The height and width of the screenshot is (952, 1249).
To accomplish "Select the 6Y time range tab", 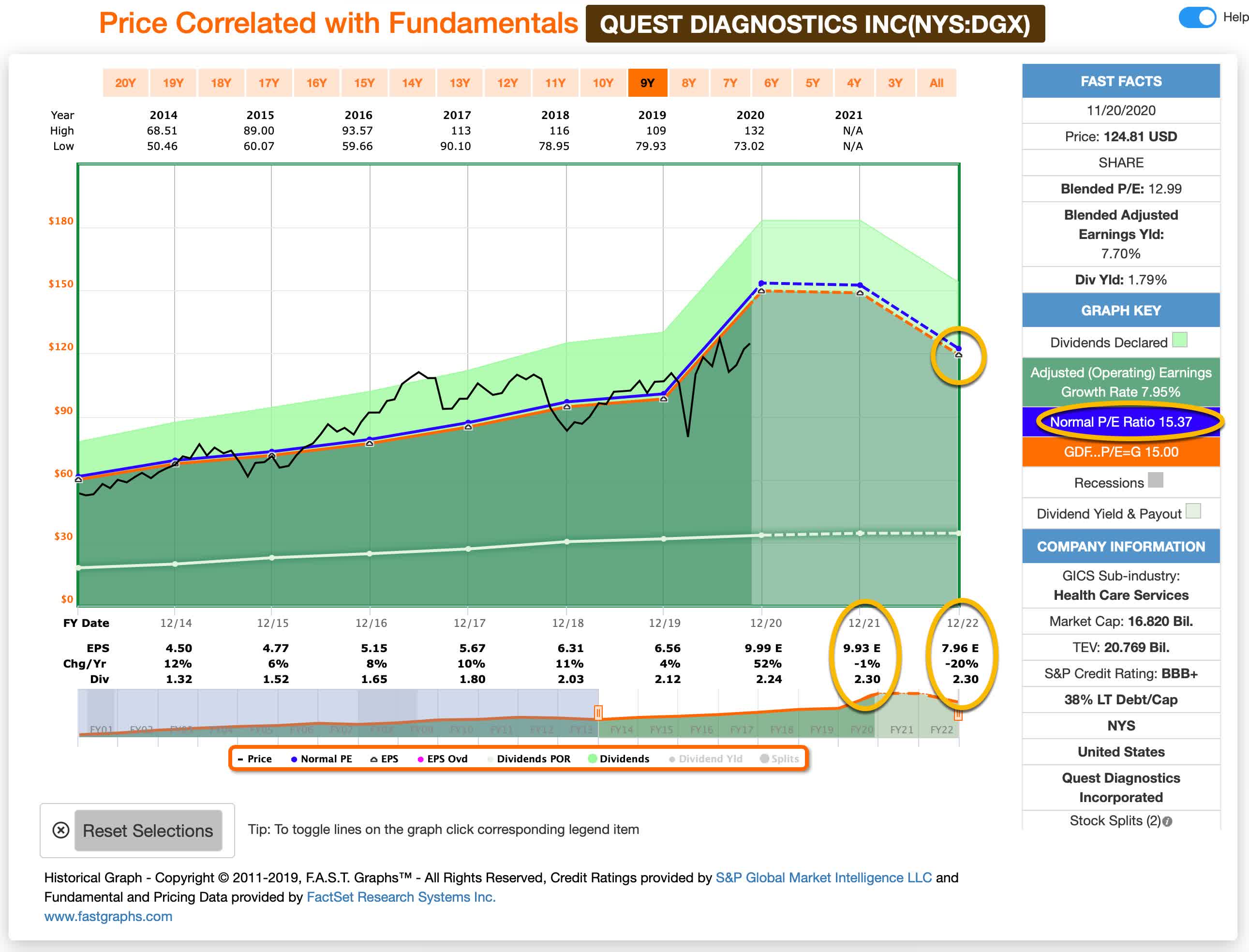I will click(771, 83).
